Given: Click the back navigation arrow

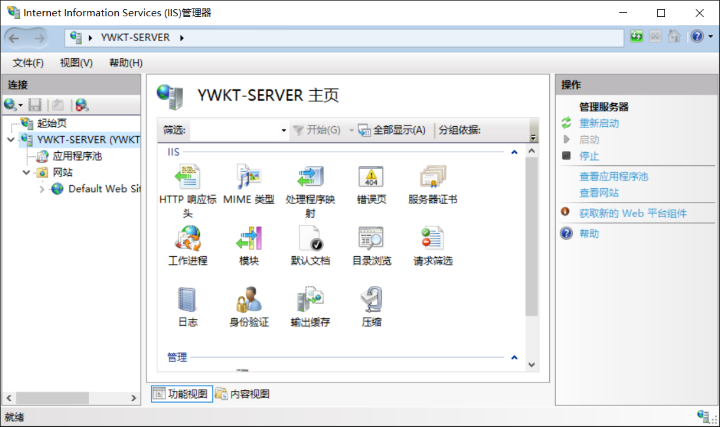Looking at the screenshot, I should point(14,38).
